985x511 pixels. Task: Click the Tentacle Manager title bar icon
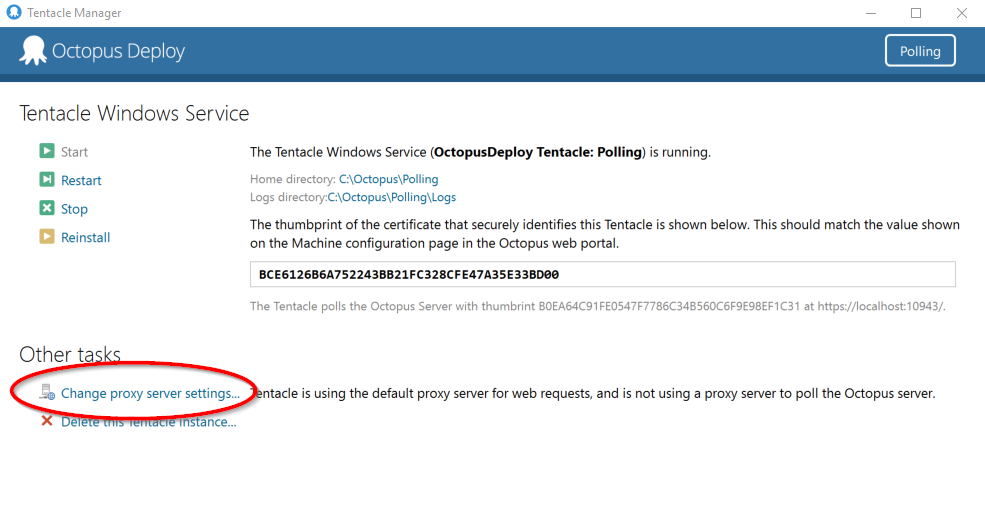14,12
